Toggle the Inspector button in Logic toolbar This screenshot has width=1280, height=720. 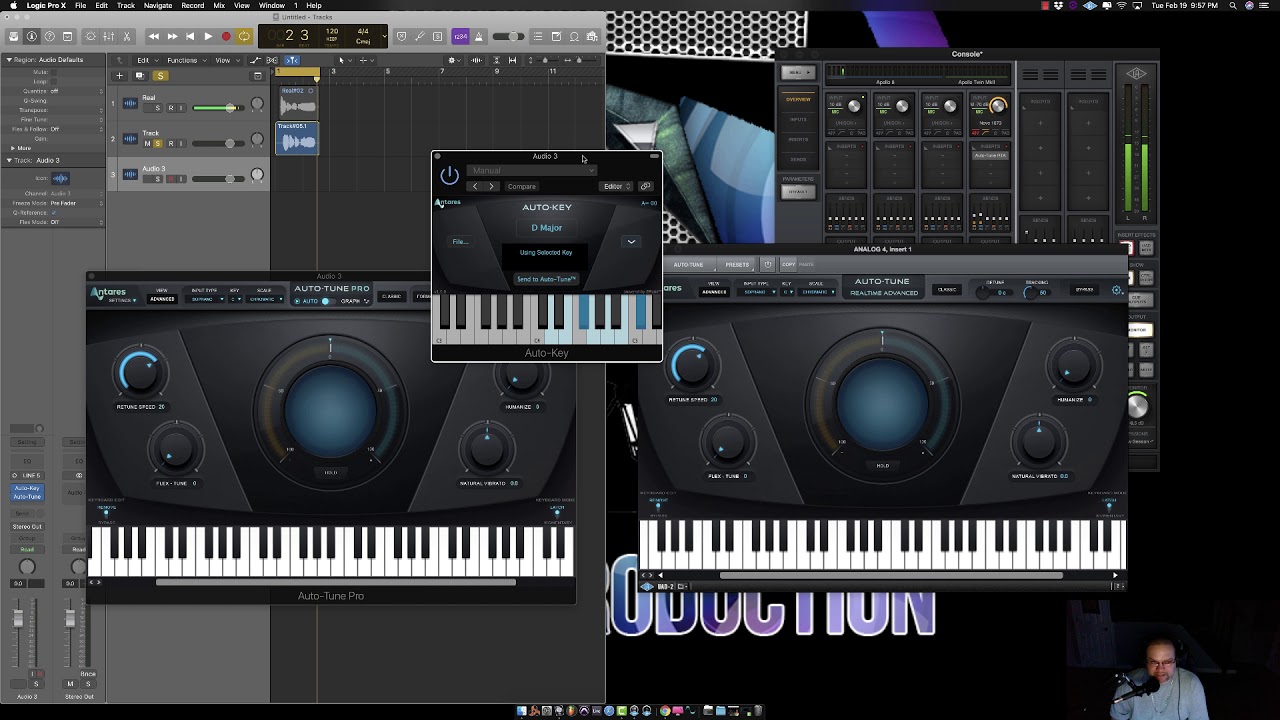[x=32, y=36]
